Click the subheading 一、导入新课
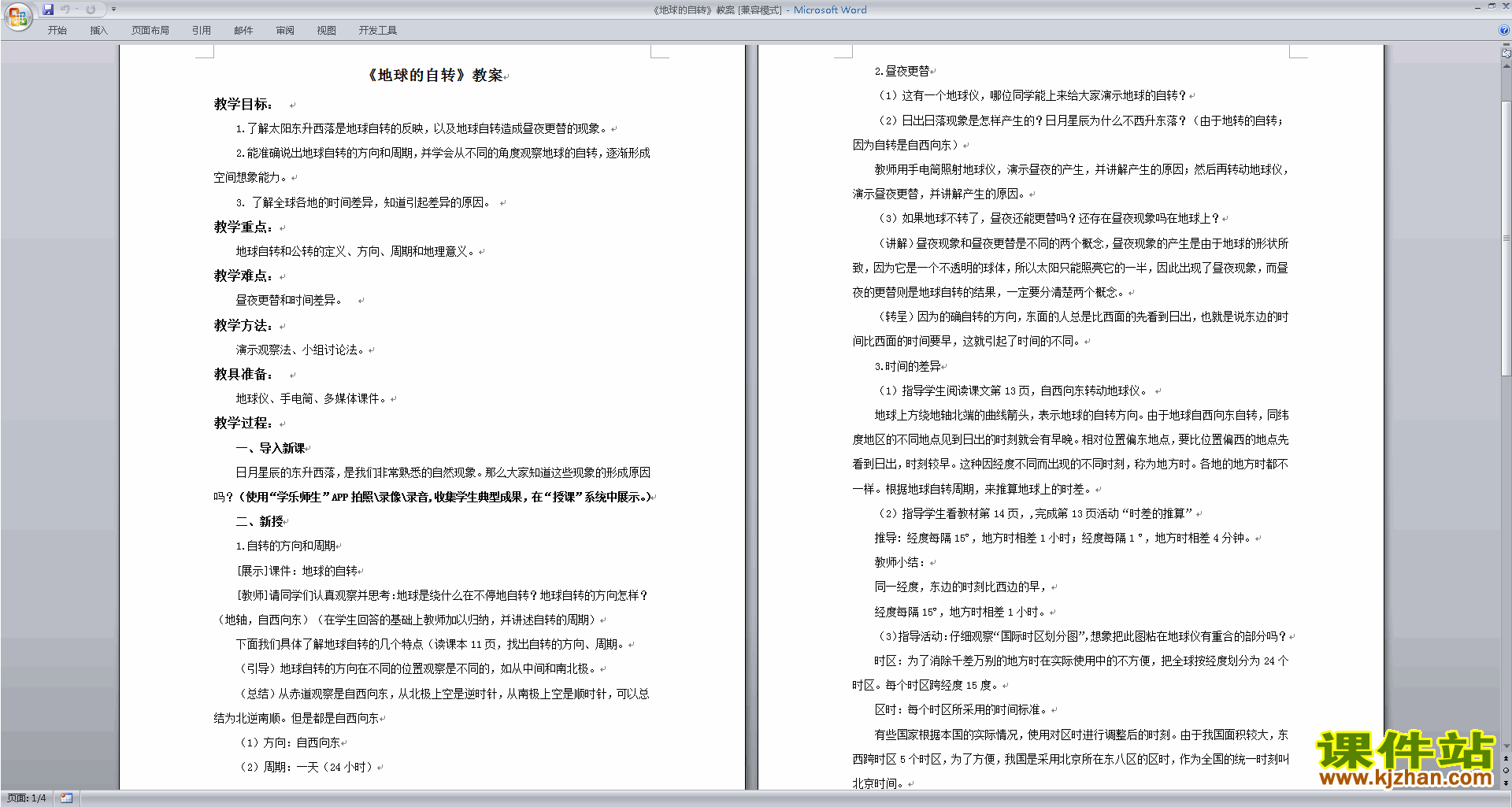This screenshot has height=807, width=1512. 271,448
